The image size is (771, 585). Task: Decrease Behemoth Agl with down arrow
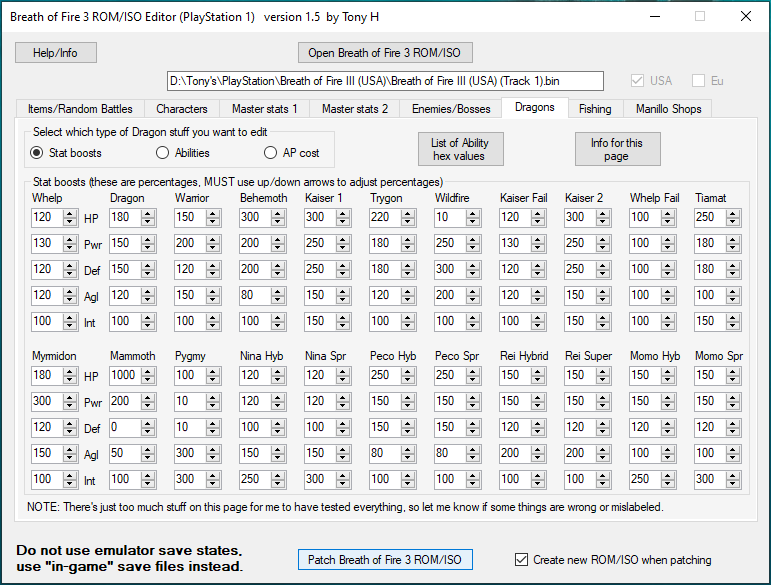tap(278, 300)
